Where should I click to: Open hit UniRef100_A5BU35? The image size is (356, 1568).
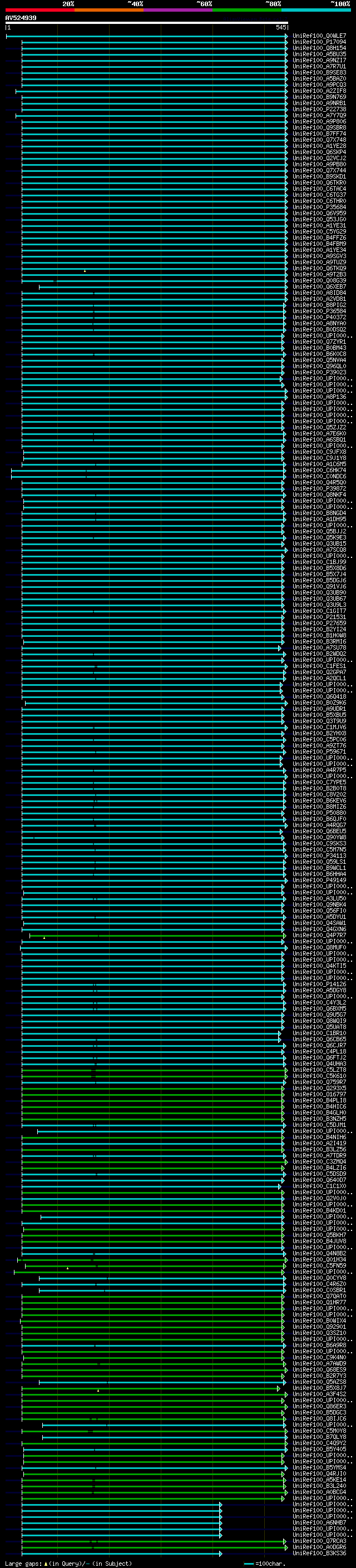click(x=319, y=54)
